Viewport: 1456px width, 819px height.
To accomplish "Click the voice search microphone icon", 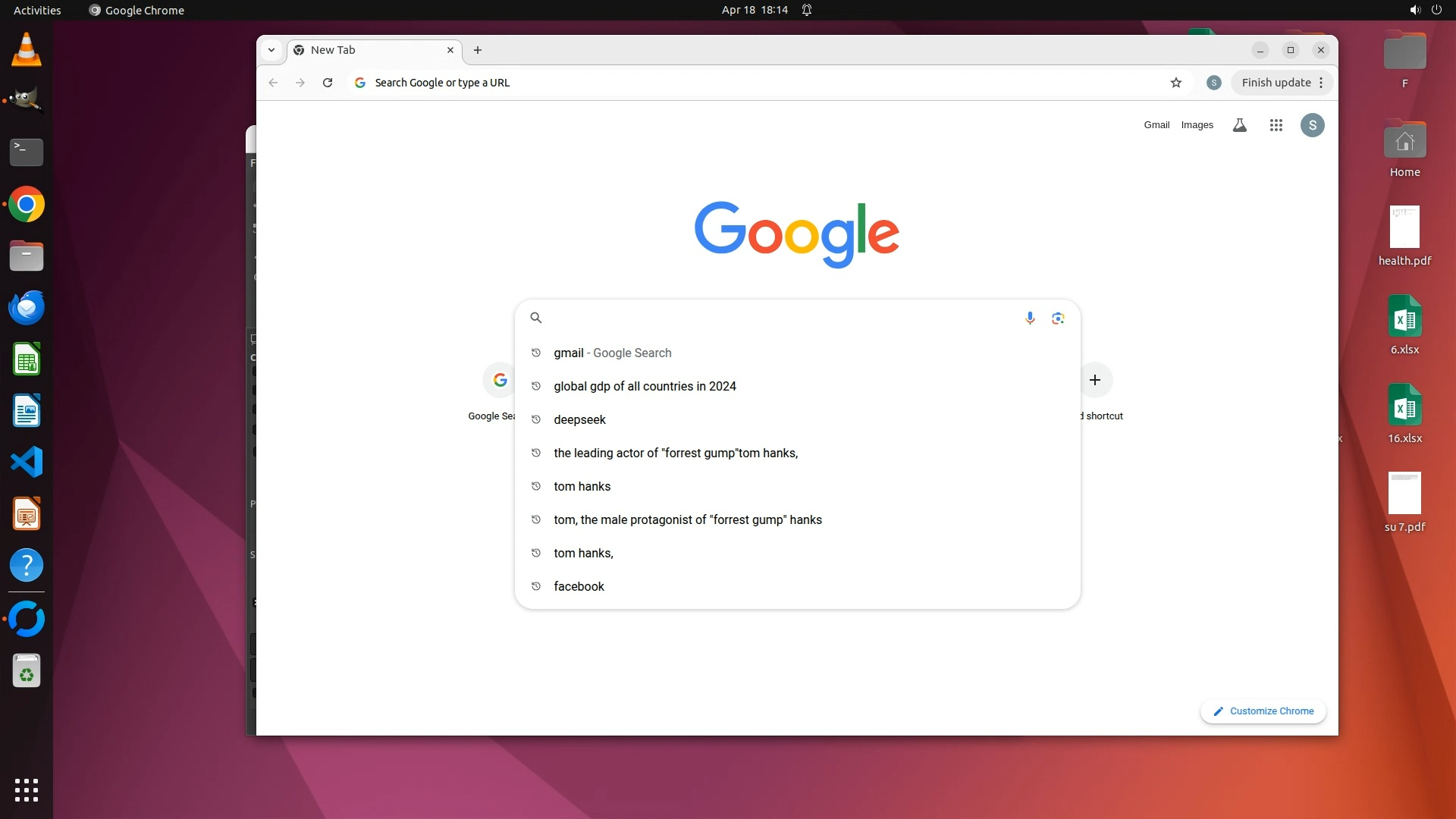I will point(1030,318).
